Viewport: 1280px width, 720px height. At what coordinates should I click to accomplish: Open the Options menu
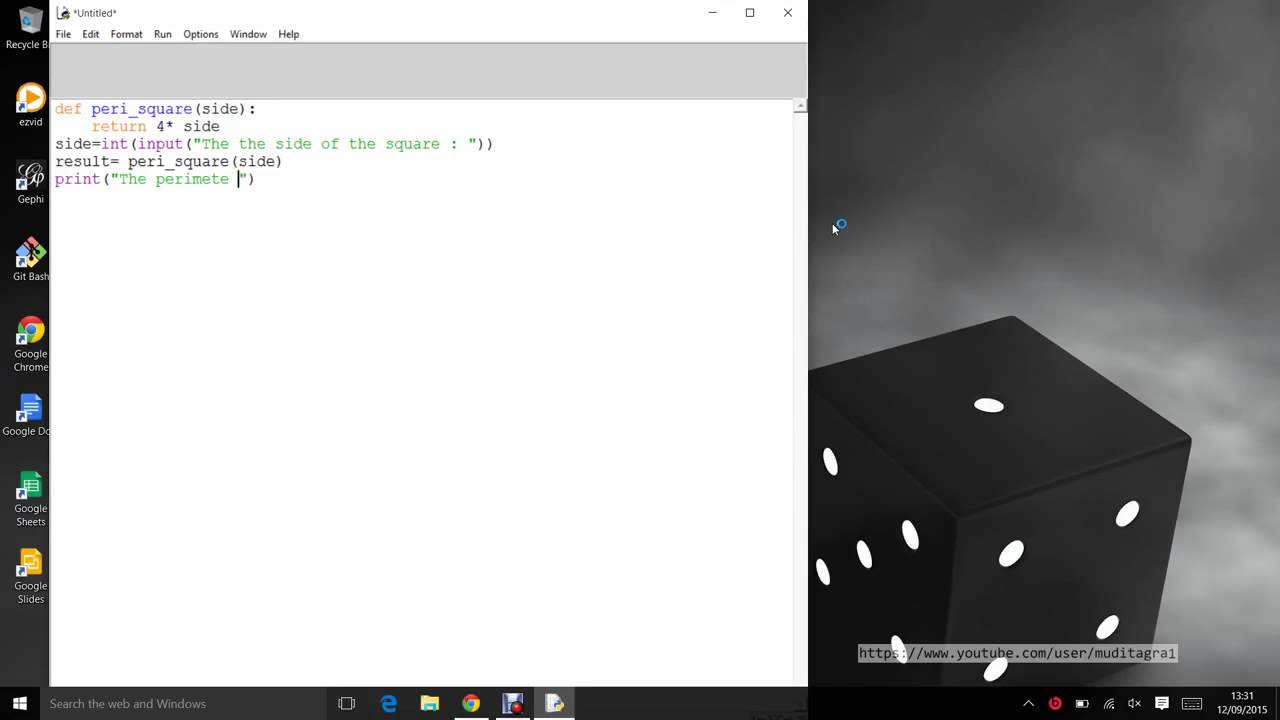click(200, 34)
